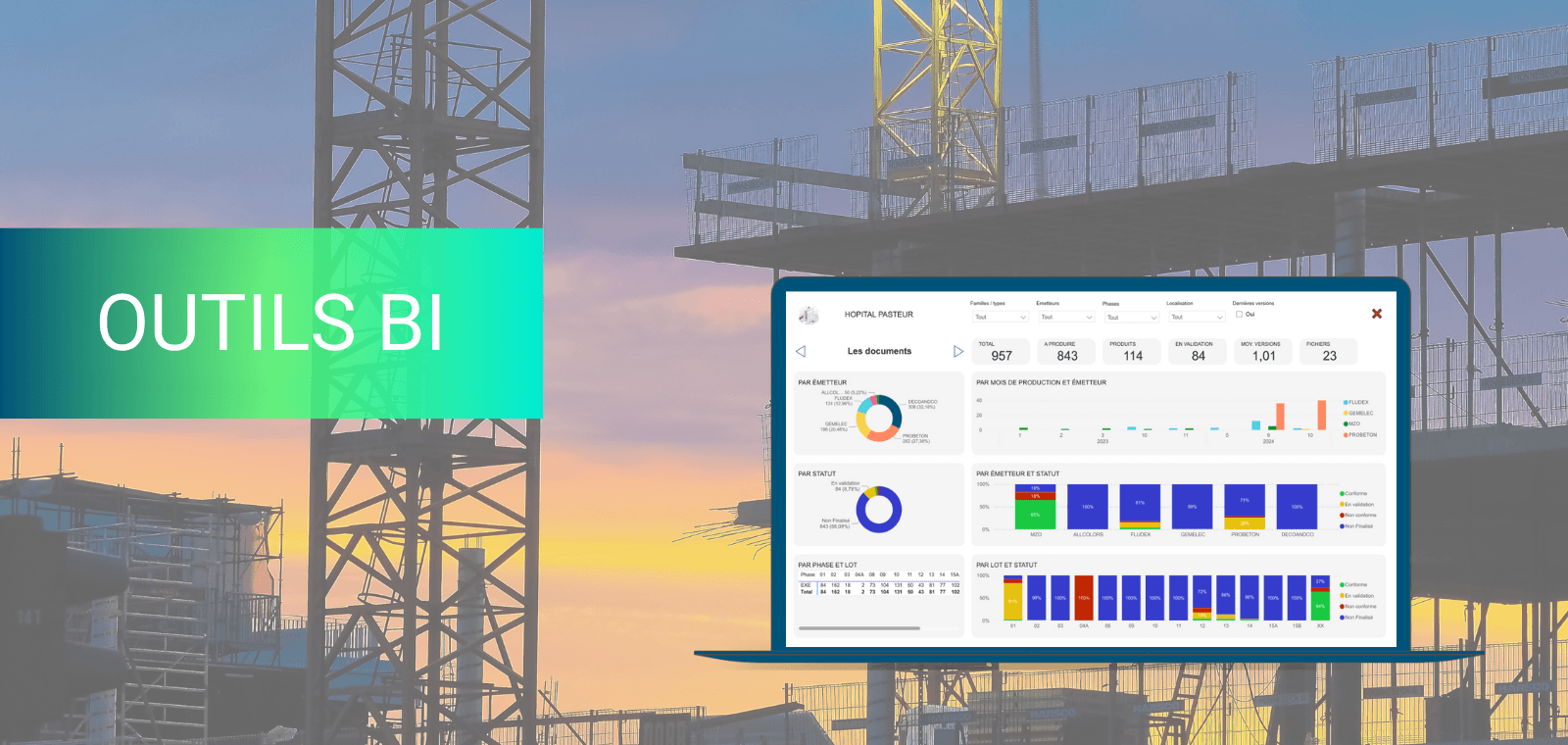
Task: Go to previous page with left arrow
Action: pyautogui.click(x=801, y=351)
